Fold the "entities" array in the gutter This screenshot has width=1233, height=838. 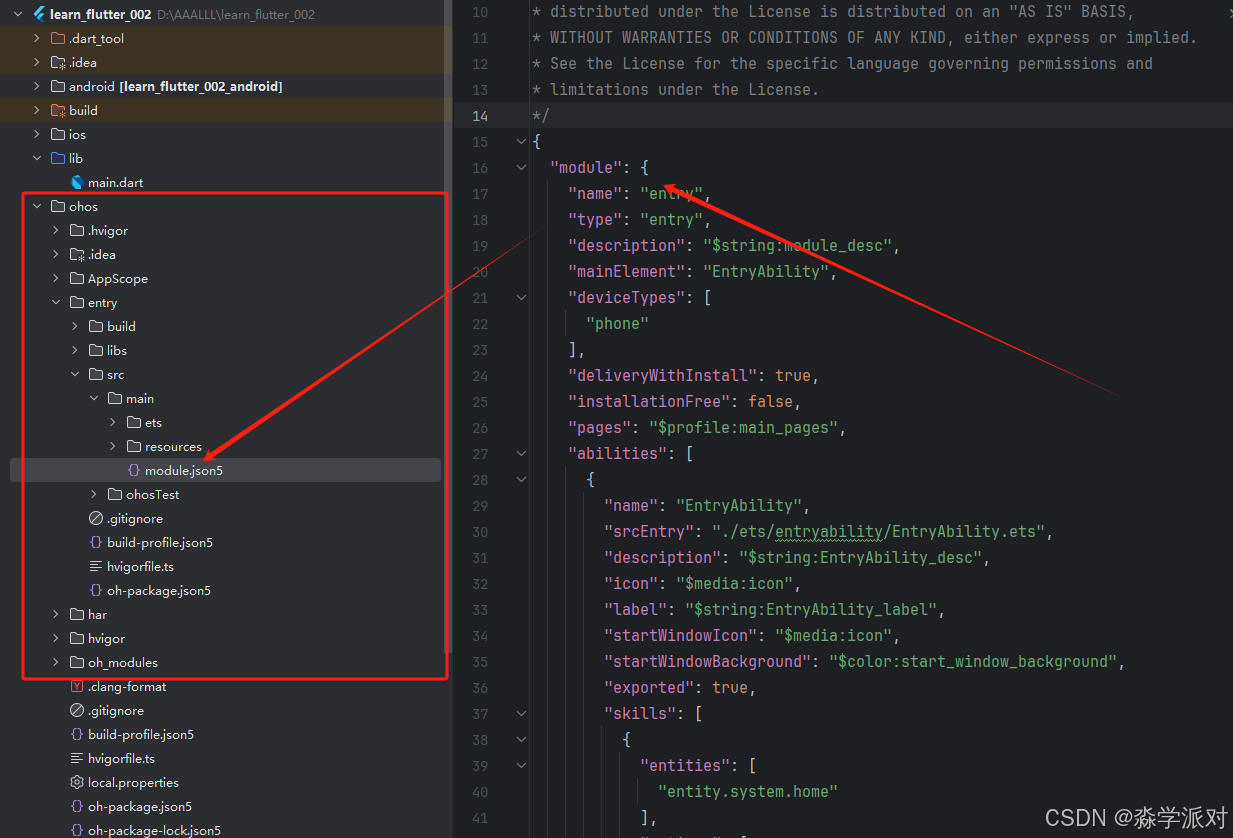521,766
